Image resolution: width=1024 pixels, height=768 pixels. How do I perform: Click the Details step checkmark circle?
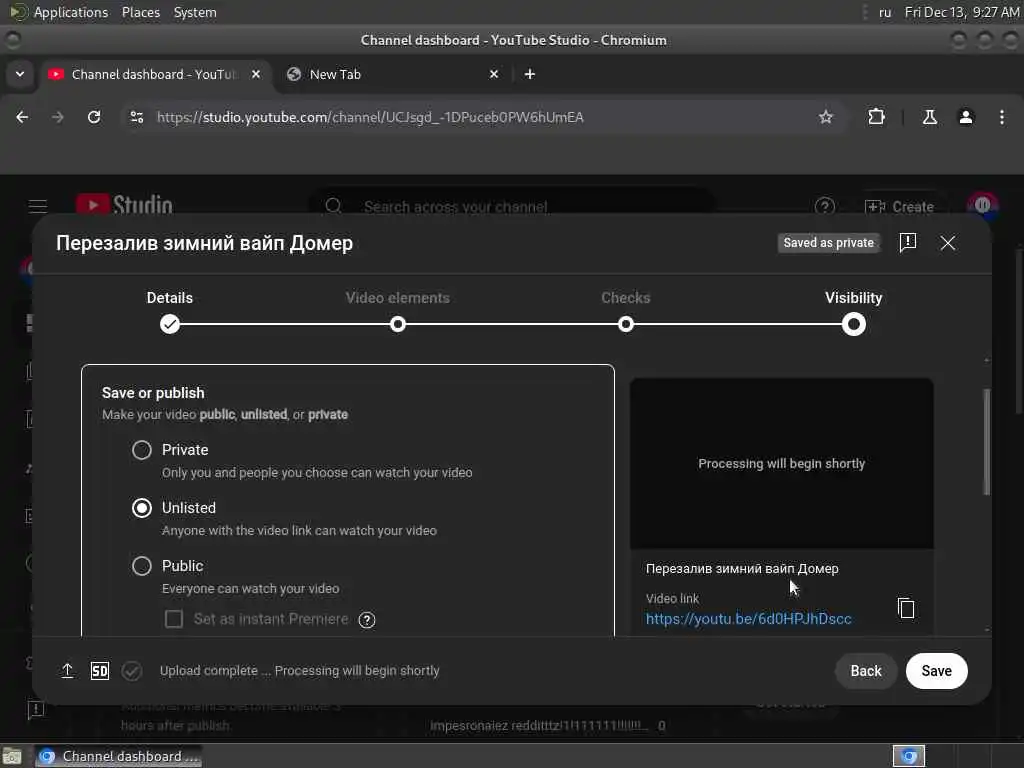[170, 324]
